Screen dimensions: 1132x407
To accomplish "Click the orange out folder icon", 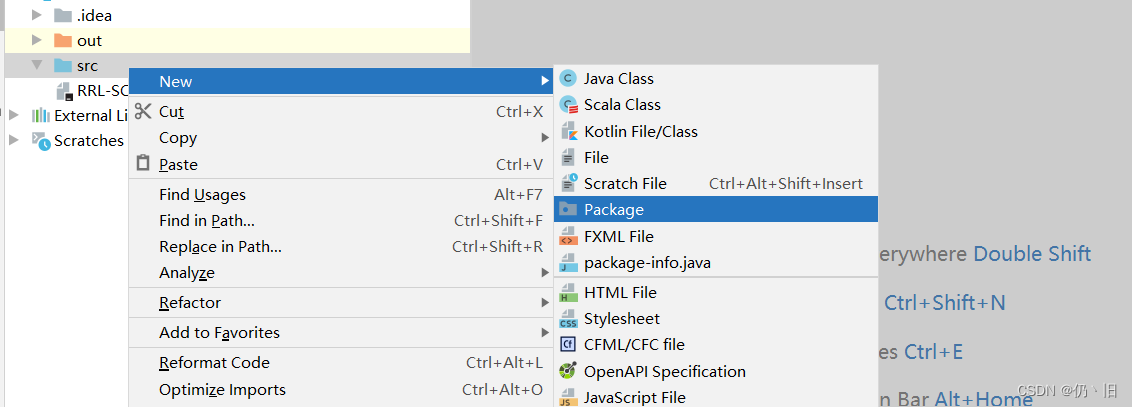I will tap(63, 40).
